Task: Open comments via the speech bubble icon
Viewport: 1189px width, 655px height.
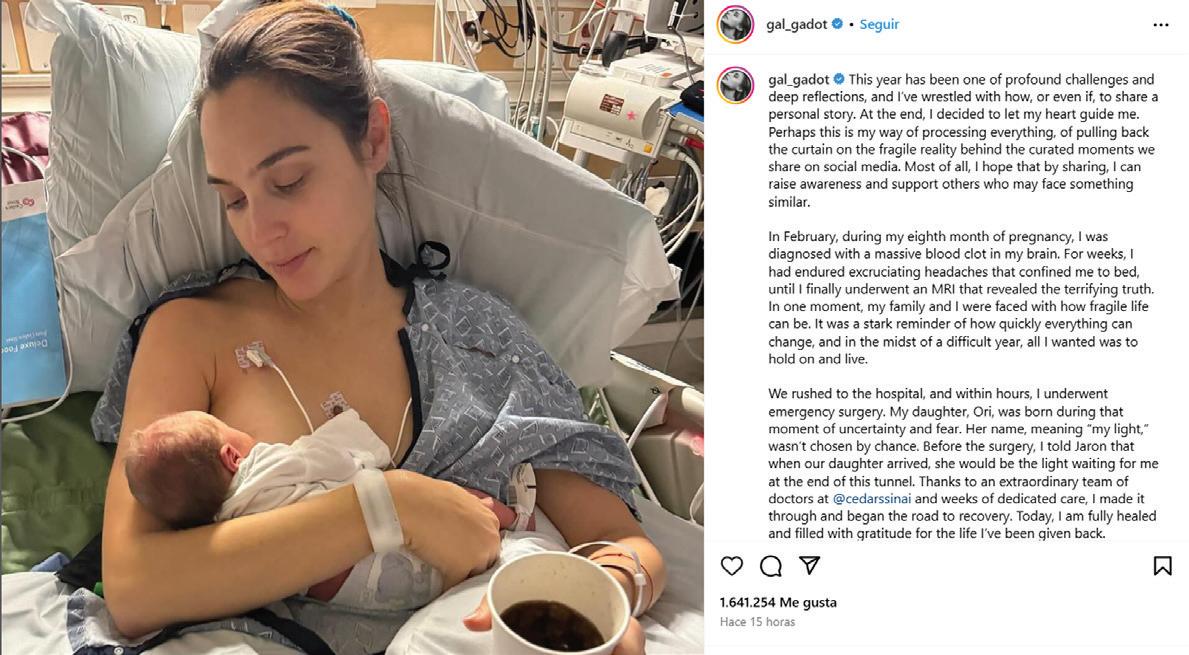Action: (x=771, y=566)
